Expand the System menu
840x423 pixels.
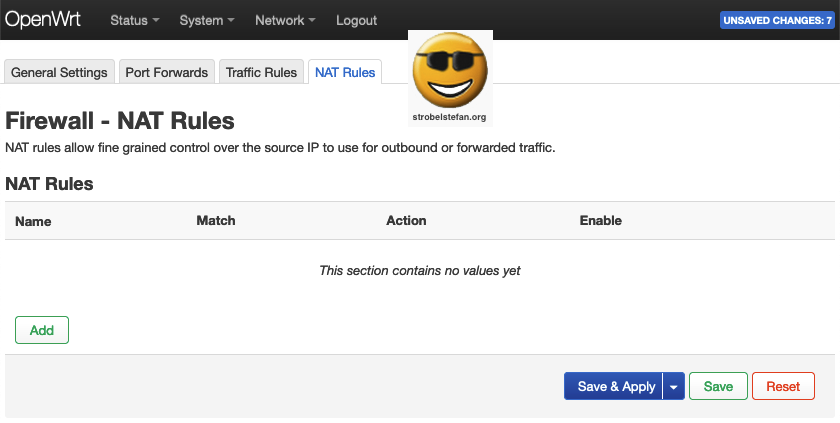[x=207, y=20]
